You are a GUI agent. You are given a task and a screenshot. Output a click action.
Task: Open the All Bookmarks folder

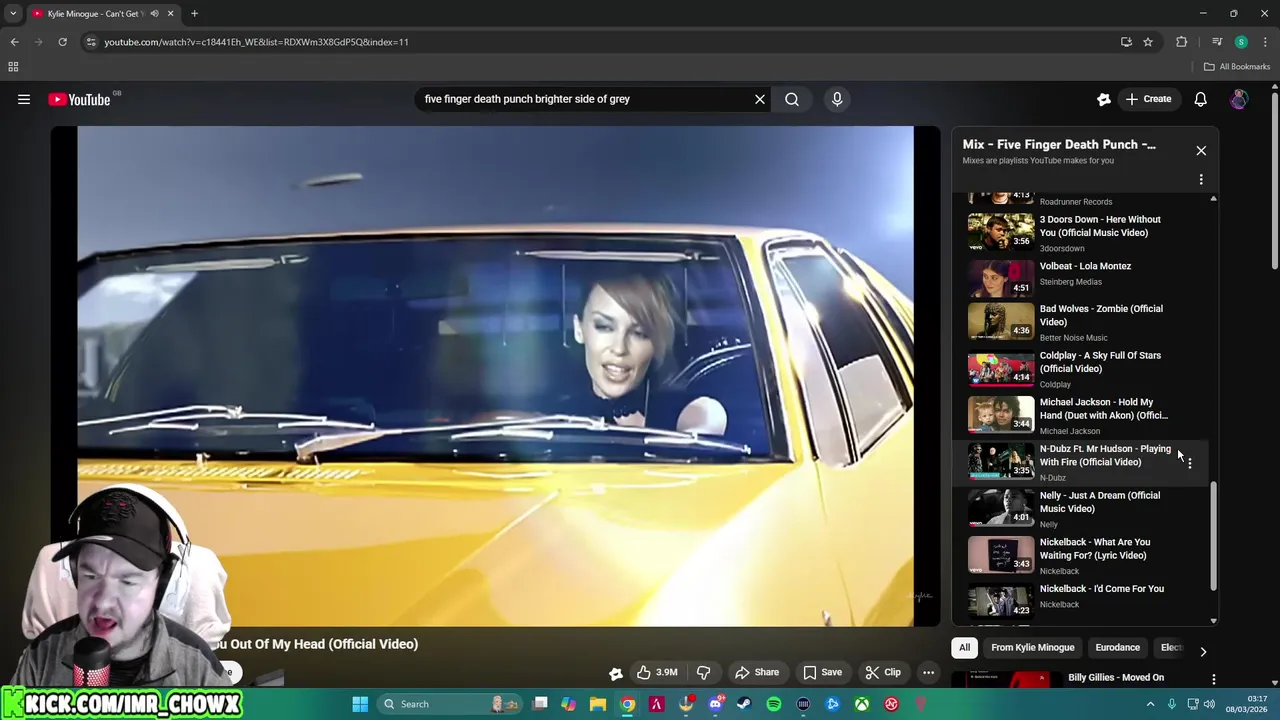[1237, 67]
